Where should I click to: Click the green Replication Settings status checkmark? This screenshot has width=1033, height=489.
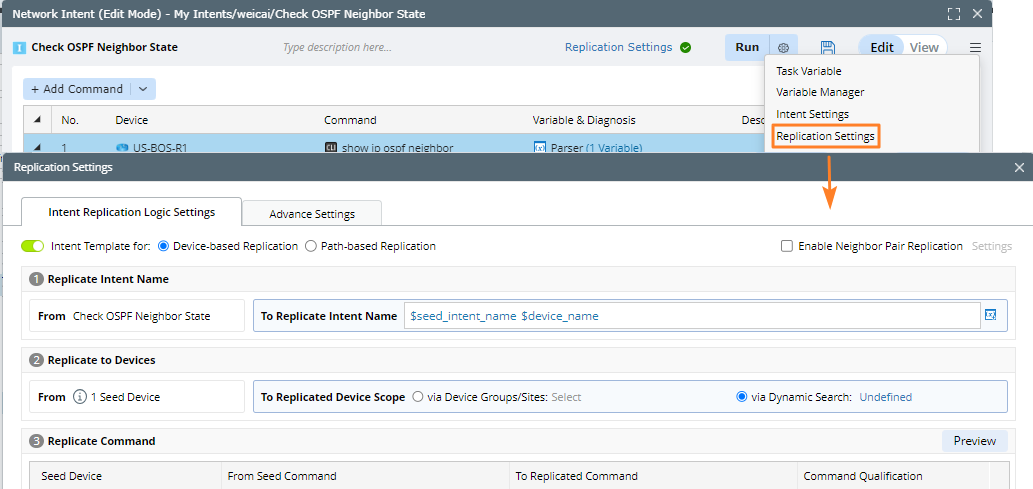(x=685, y=47)
